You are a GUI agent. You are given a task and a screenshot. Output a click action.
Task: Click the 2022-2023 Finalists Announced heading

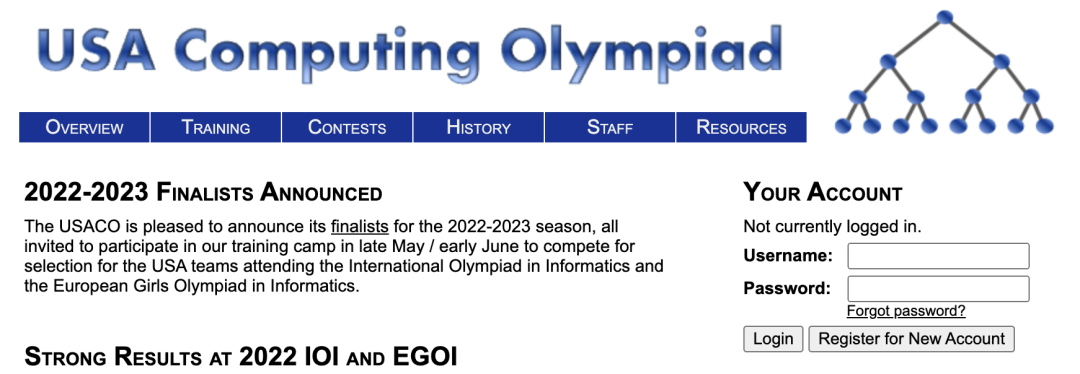coord(203,193)
